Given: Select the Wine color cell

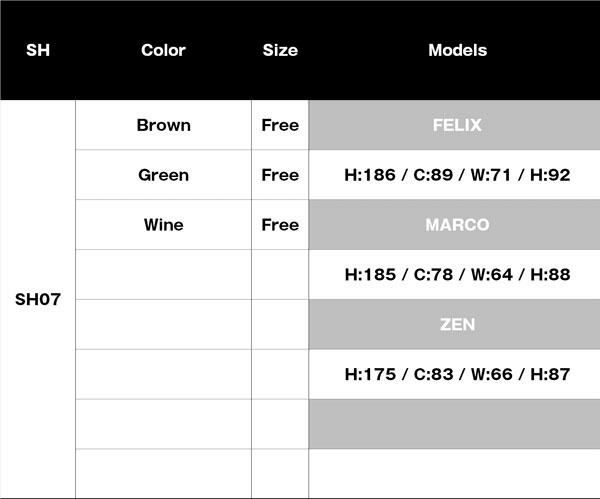Looking at the screenshot, I should (163, 225).
